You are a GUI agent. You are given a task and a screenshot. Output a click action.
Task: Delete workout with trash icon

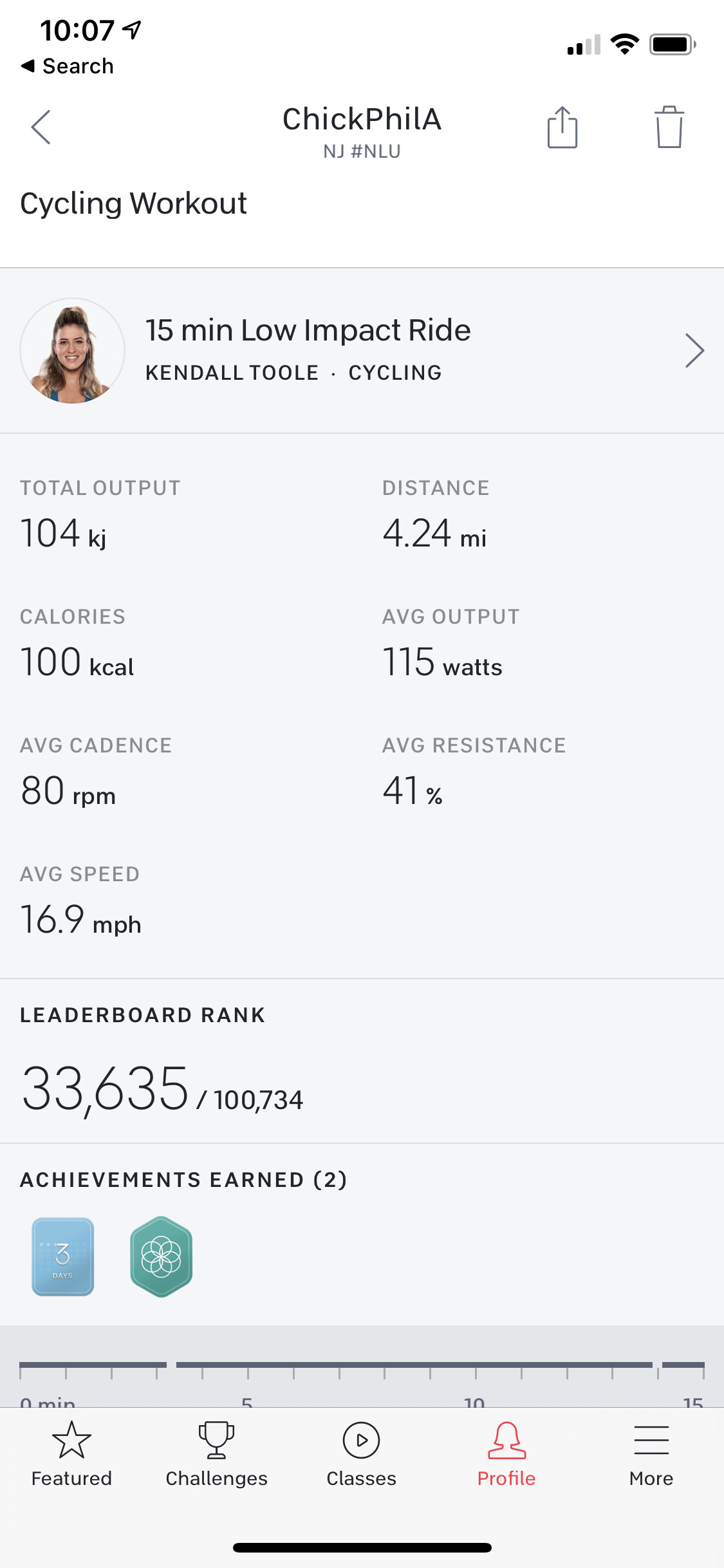669,127
